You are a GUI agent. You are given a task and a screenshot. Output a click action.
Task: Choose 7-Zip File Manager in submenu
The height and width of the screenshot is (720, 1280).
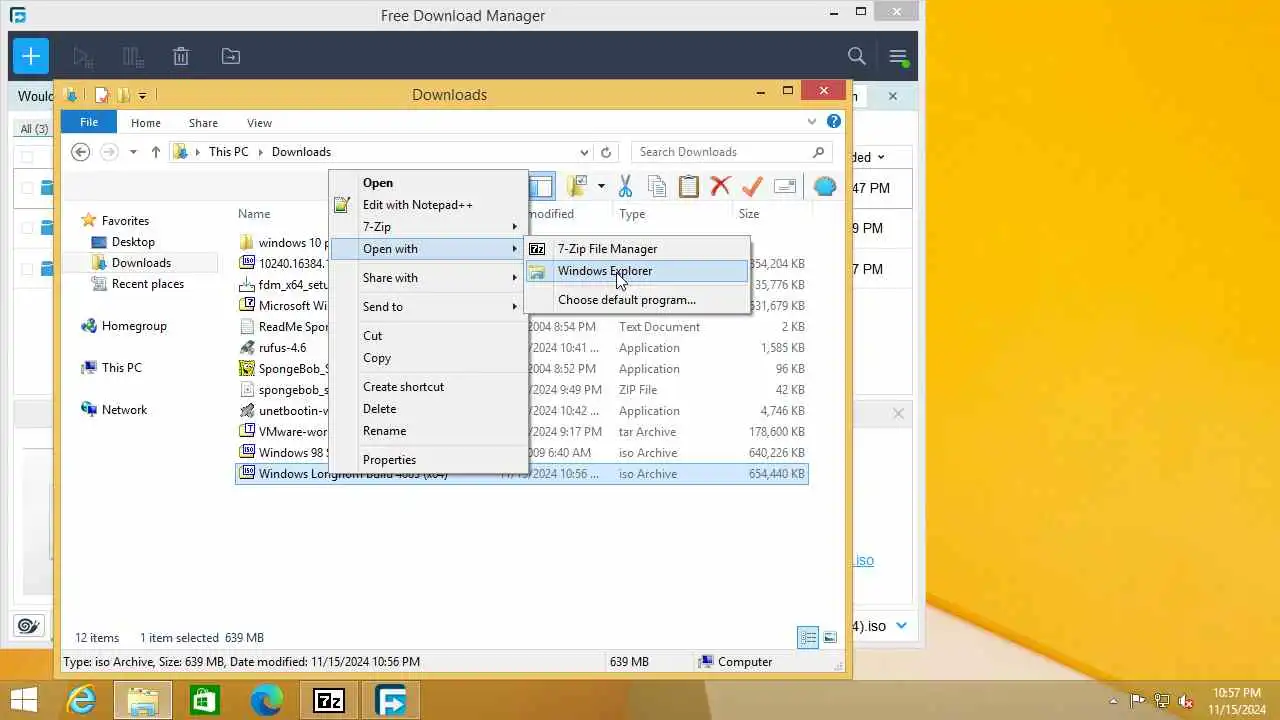637,249
